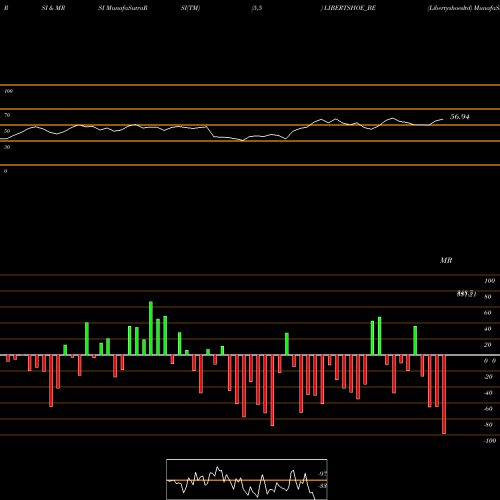Click the RSI axis label 50
The width and height of the screenshot is (500, 500).
(7, 131)
